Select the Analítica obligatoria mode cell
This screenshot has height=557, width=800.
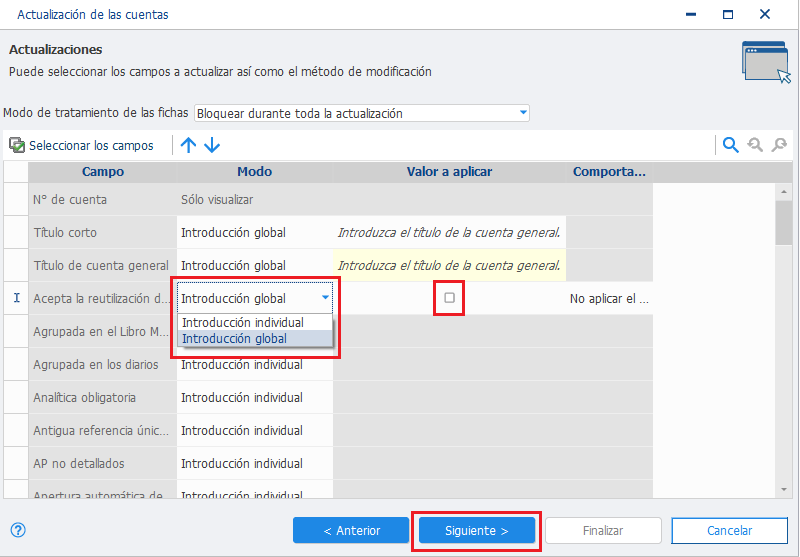pos(255,397)
